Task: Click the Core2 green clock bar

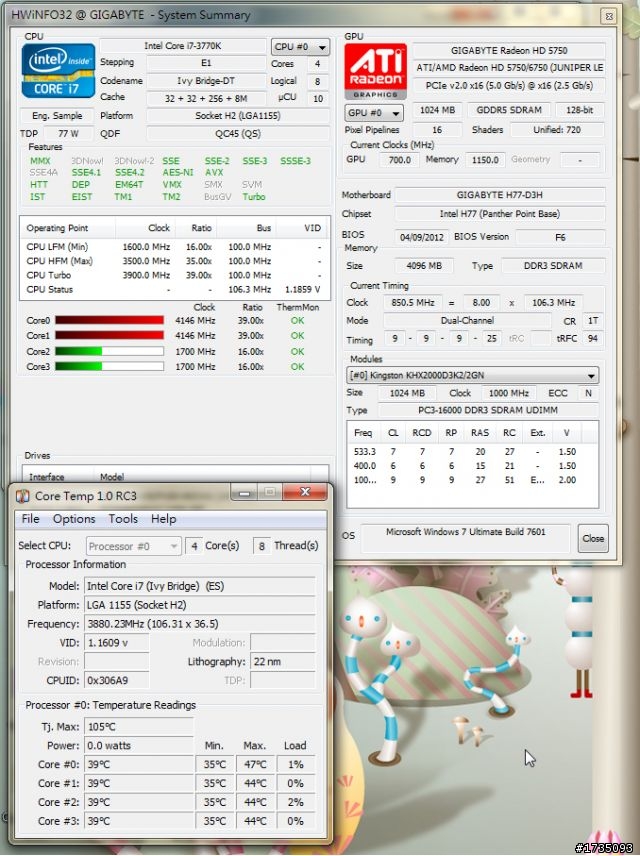Action: point(109,352)
